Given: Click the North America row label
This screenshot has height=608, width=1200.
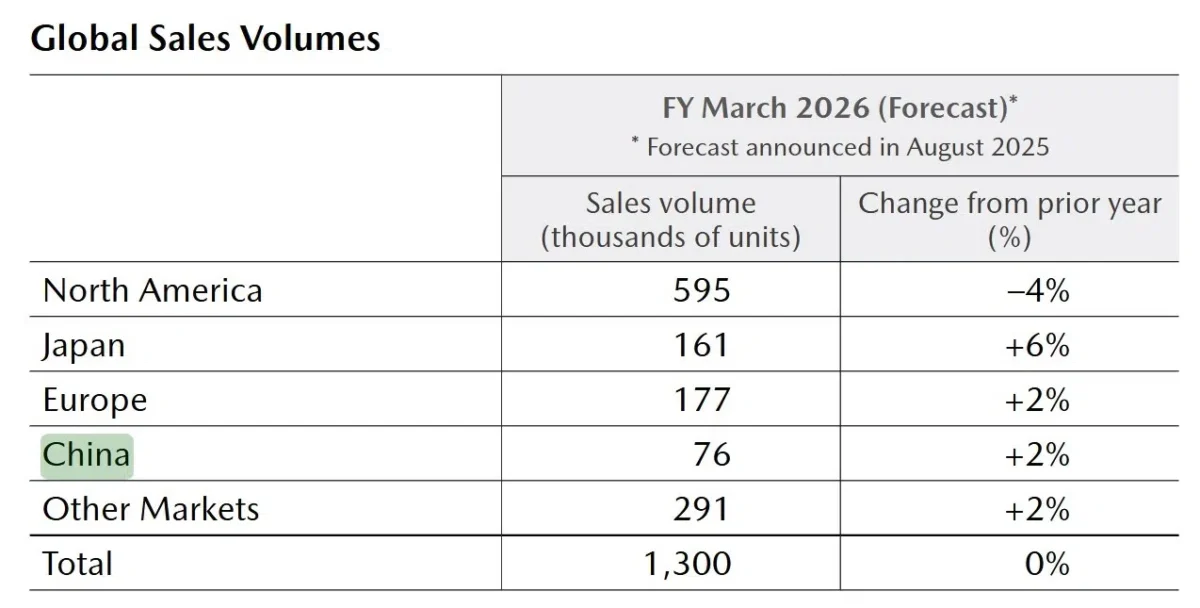Looking at the screenshot, I should 152,290.
